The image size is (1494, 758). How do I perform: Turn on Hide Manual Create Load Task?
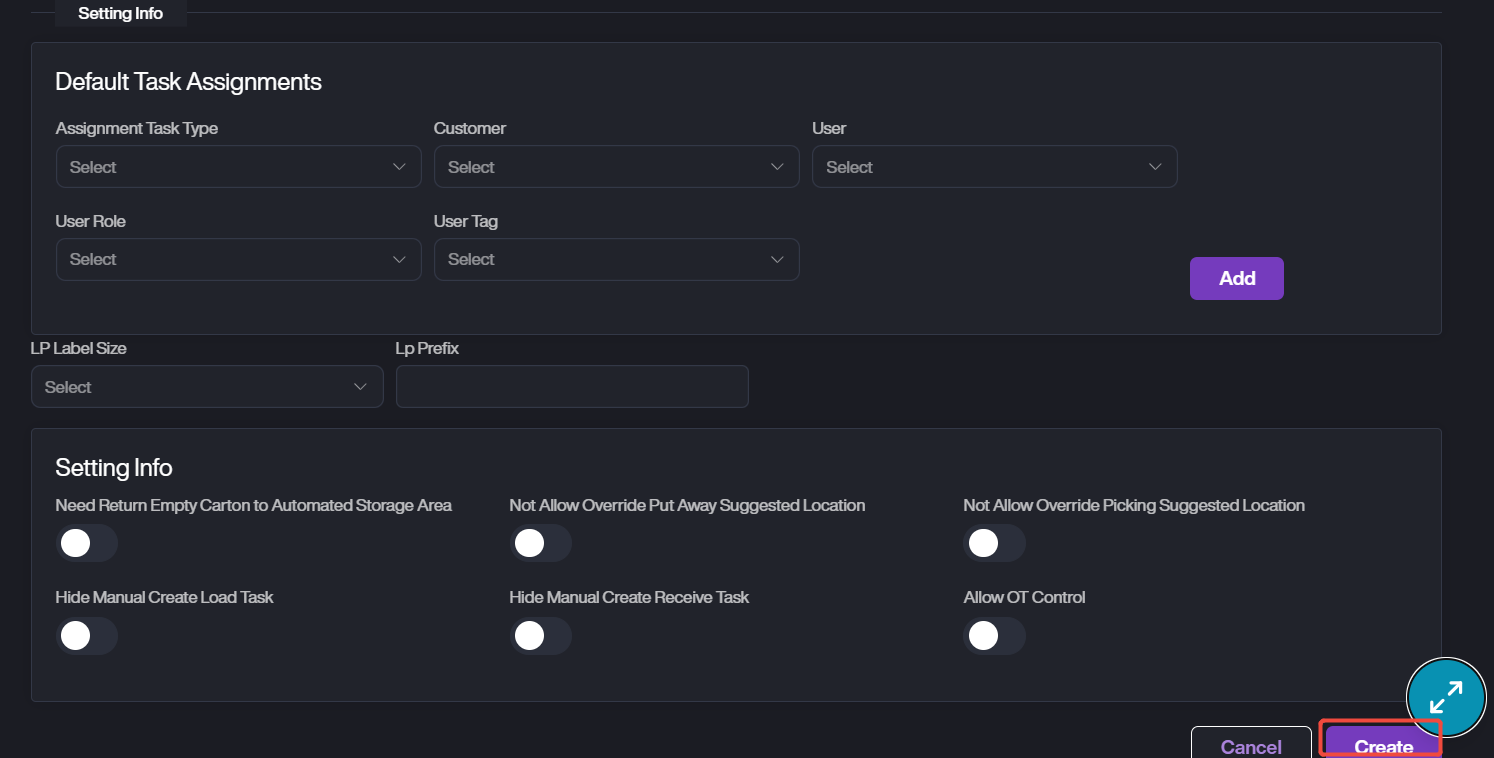tap(87, 635)
